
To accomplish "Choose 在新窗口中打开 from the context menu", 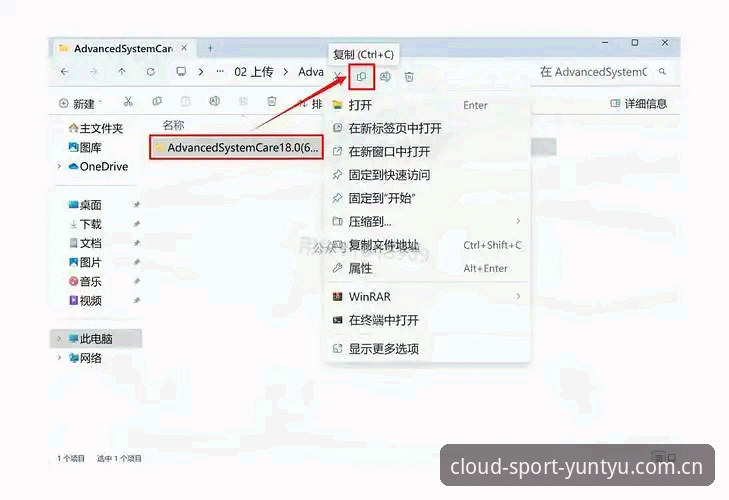I will click(428, 152).
